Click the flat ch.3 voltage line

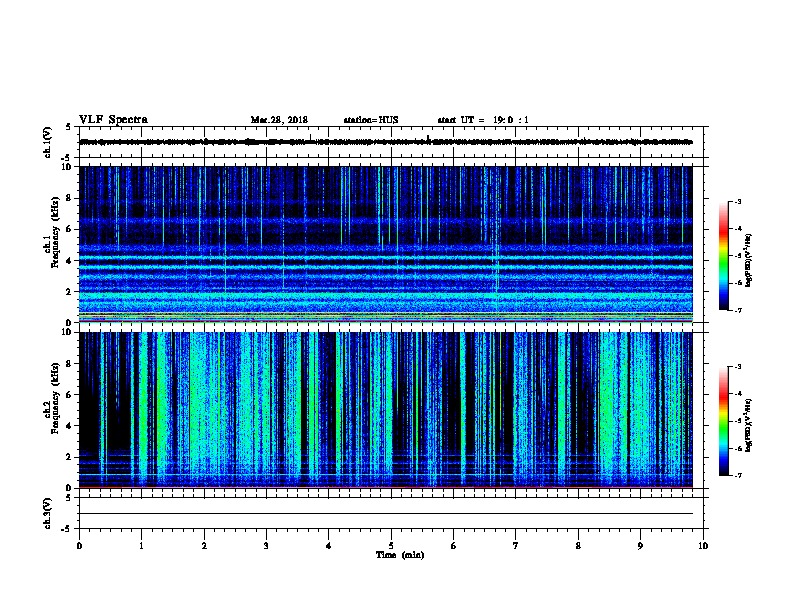pyautogui.click(x=386, y=514)
